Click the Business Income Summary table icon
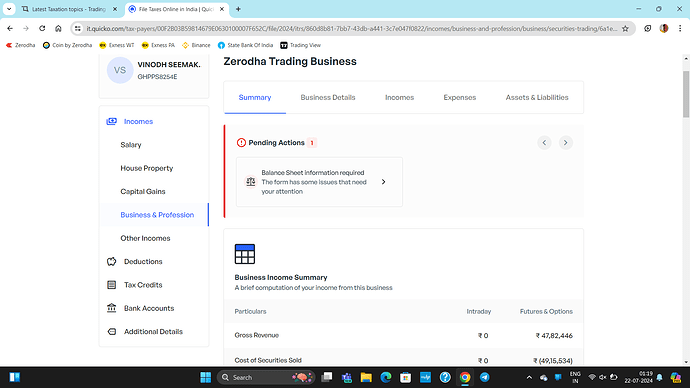Viewport: 690px width, 388px height. (245, 254)
